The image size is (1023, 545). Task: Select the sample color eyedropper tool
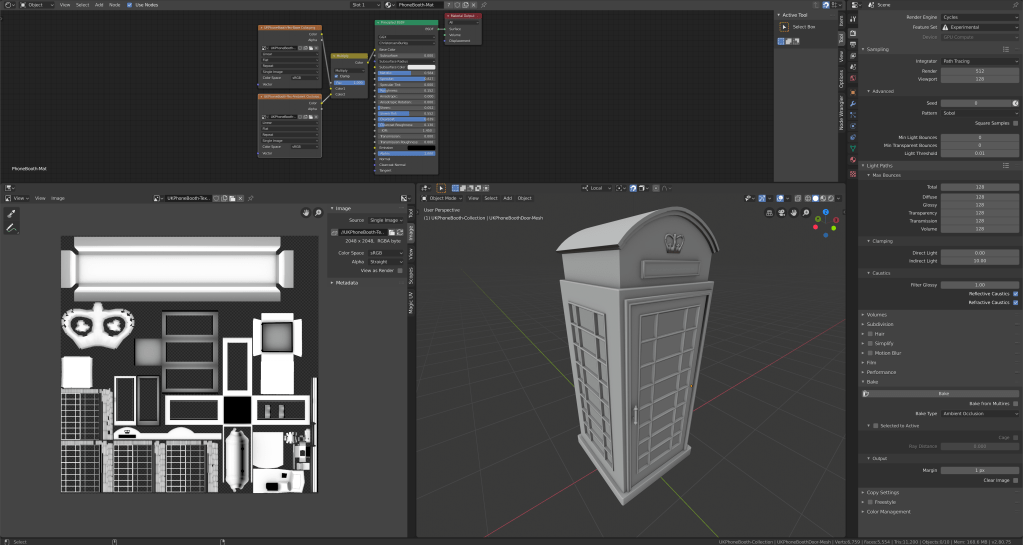pos(11,214)
